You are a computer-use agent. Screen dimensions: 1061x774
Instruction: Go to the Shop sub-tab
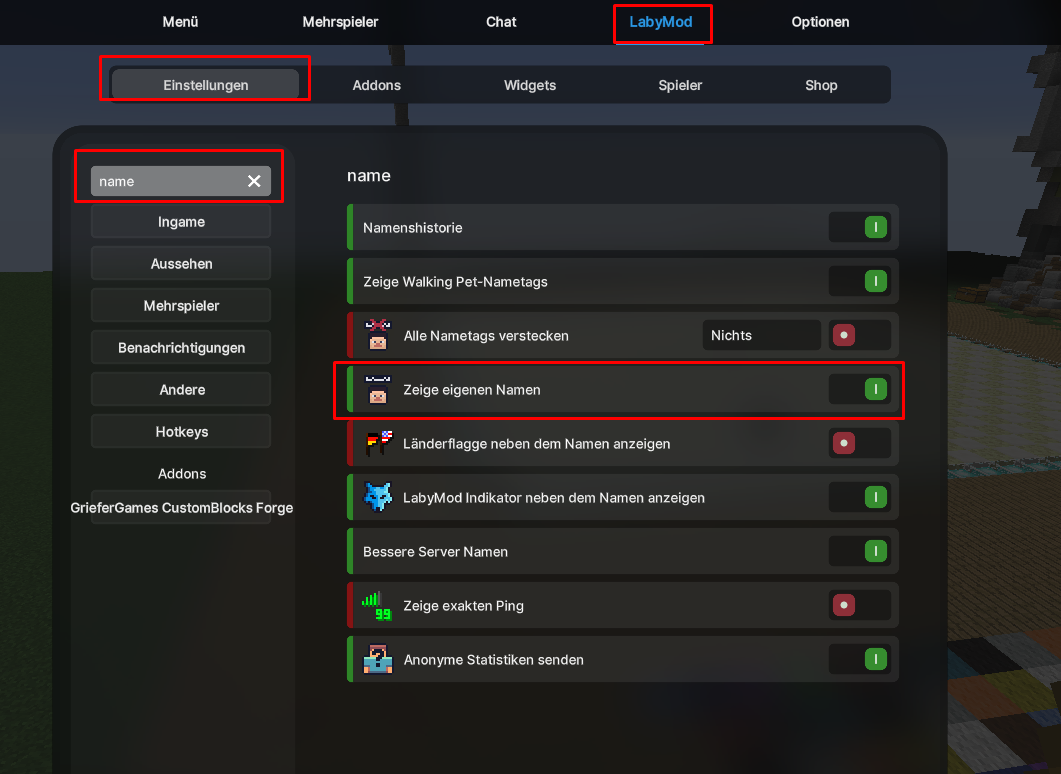pyautogui.click(x=821, y=85)
